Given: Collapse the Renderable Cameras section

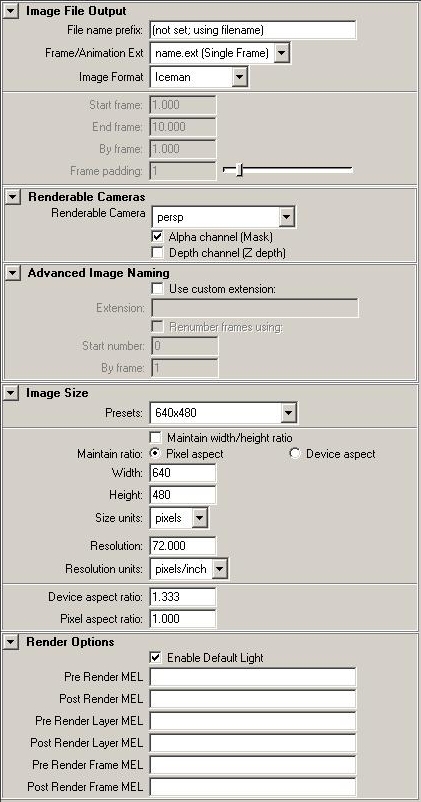Looking at the screenshot, I should pos(13,197).
